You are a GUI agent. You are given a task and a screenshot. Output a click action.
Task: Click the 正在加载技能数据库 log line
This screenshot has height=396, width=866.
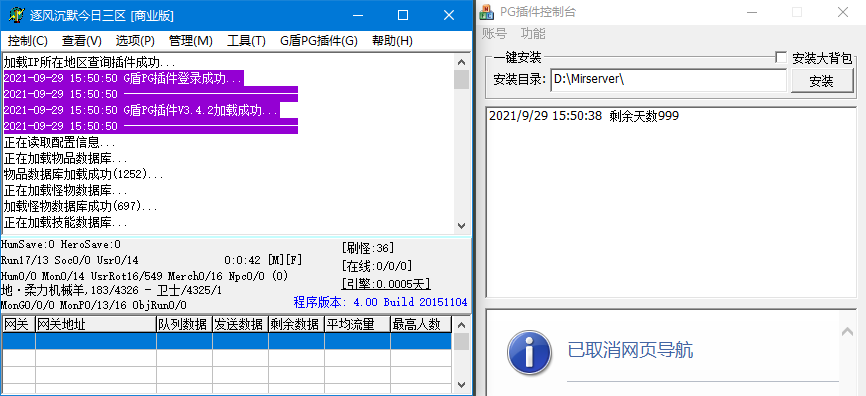pos(66,223)
